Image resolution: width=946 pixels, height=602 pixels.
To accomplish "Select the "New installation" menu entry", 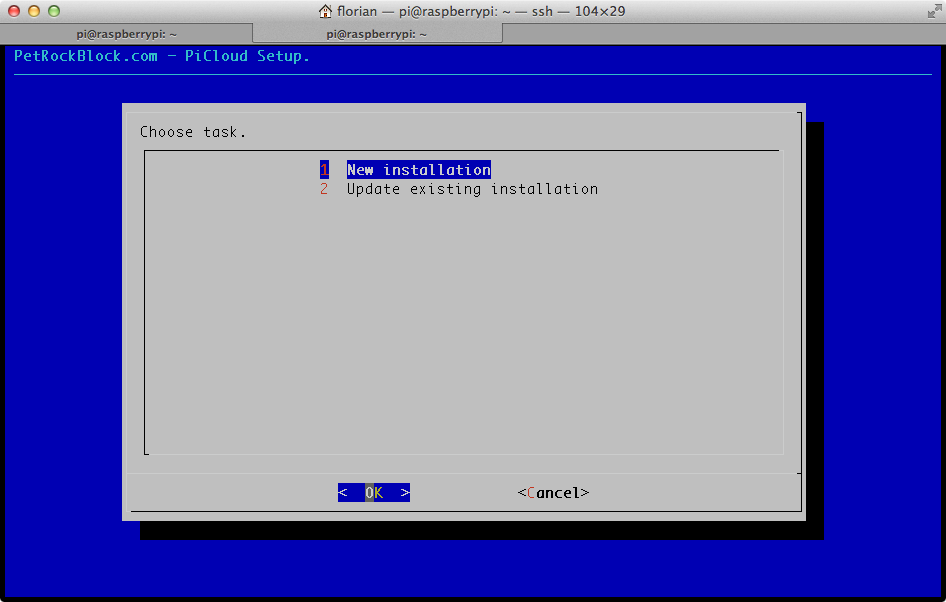I will (419, 170).
